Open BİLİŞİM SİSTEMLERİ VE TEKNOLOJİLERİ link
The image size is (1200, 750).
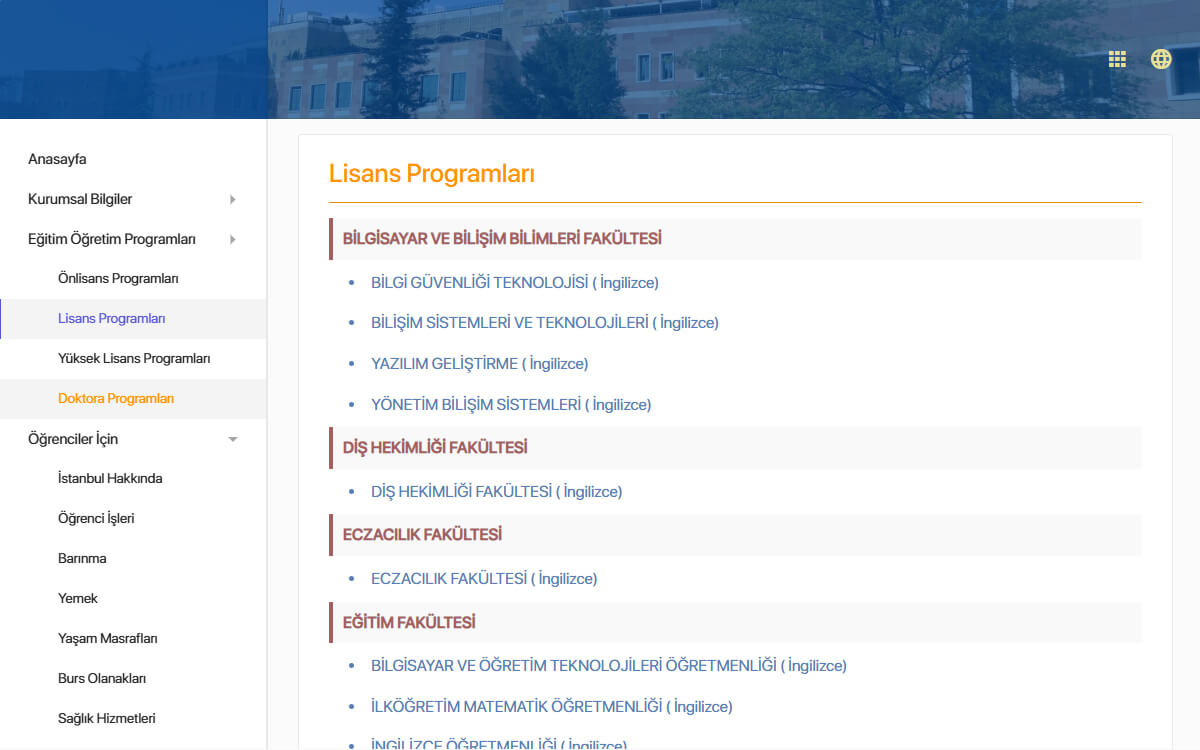[x=545, y=323]
